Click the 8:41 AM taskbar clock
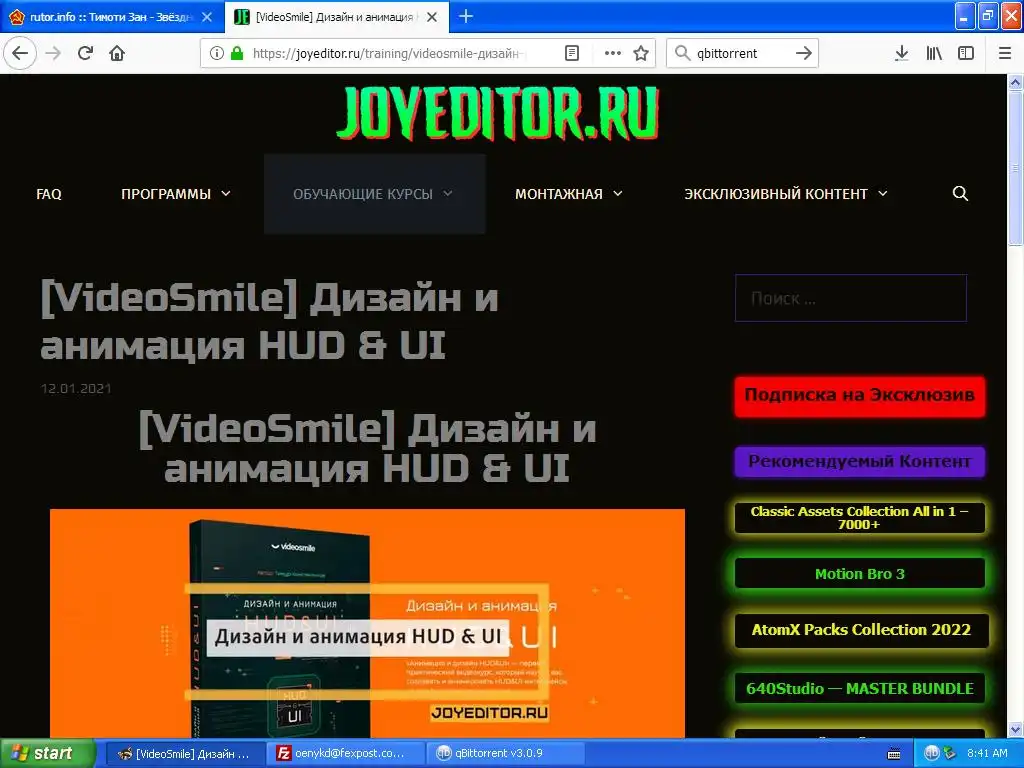 pos(987,753)
